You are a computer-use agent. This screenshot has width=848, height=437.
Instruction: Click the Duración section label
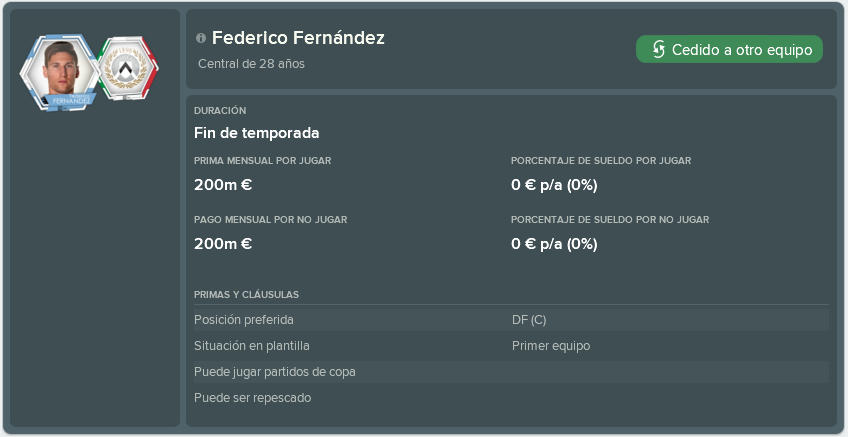[x=220, y=110]
